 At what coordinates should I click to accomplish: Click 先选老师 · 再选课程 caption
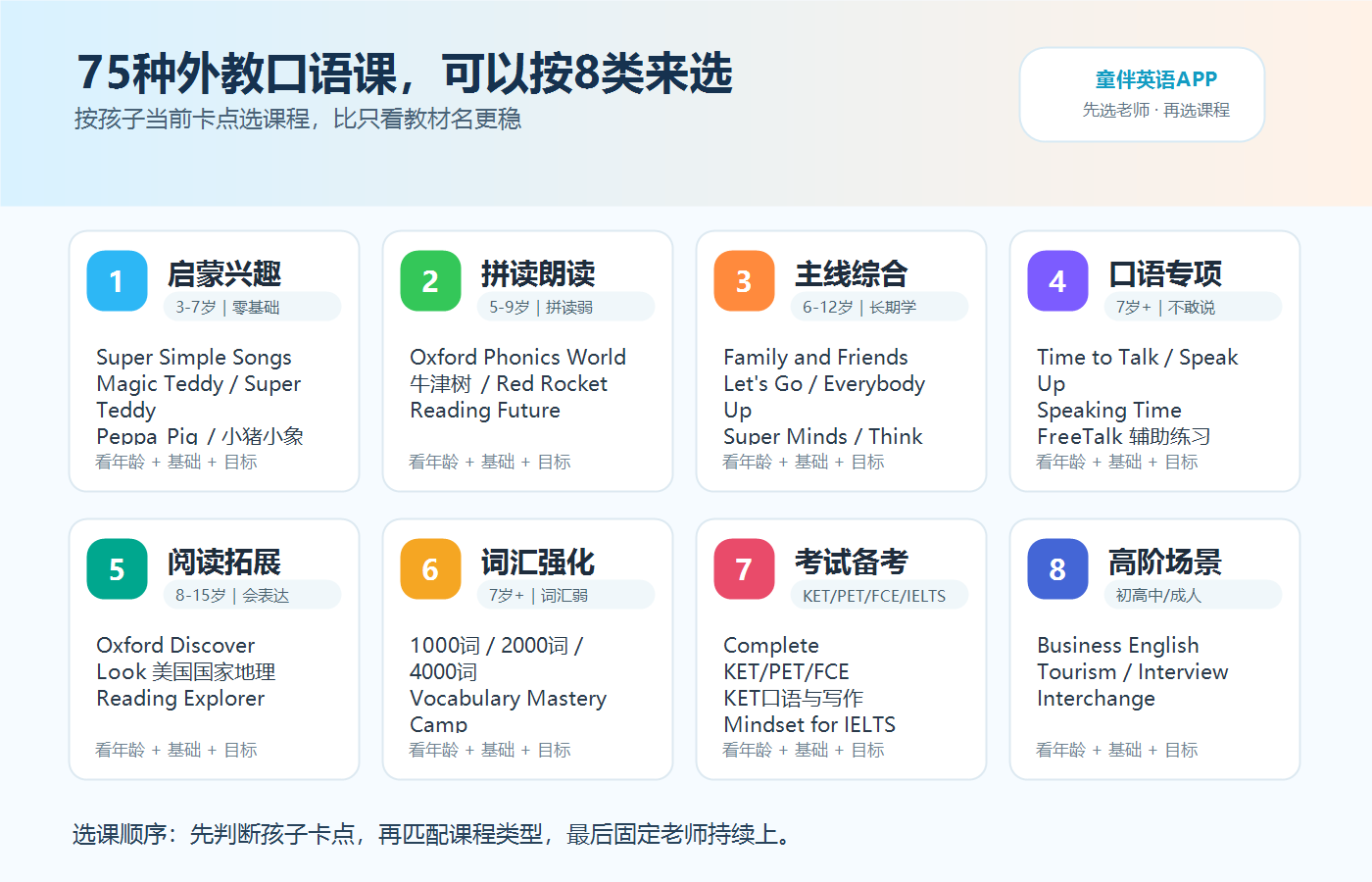click(1156, 110)
